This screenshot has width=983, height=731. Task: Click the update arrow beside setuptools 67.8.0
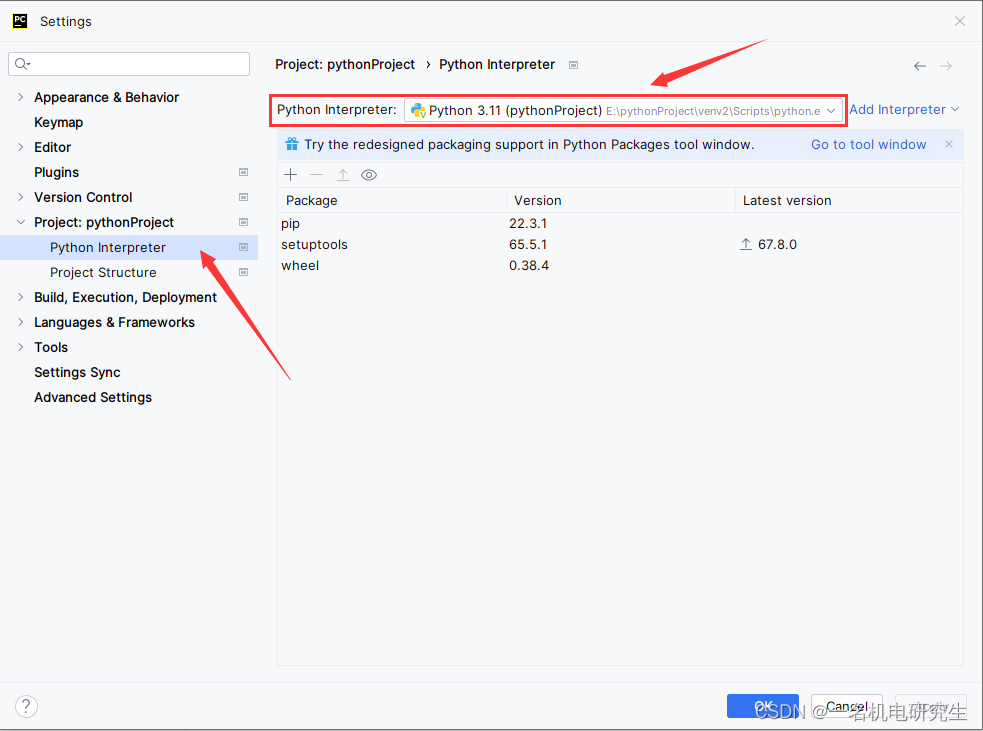coord(745,245)
